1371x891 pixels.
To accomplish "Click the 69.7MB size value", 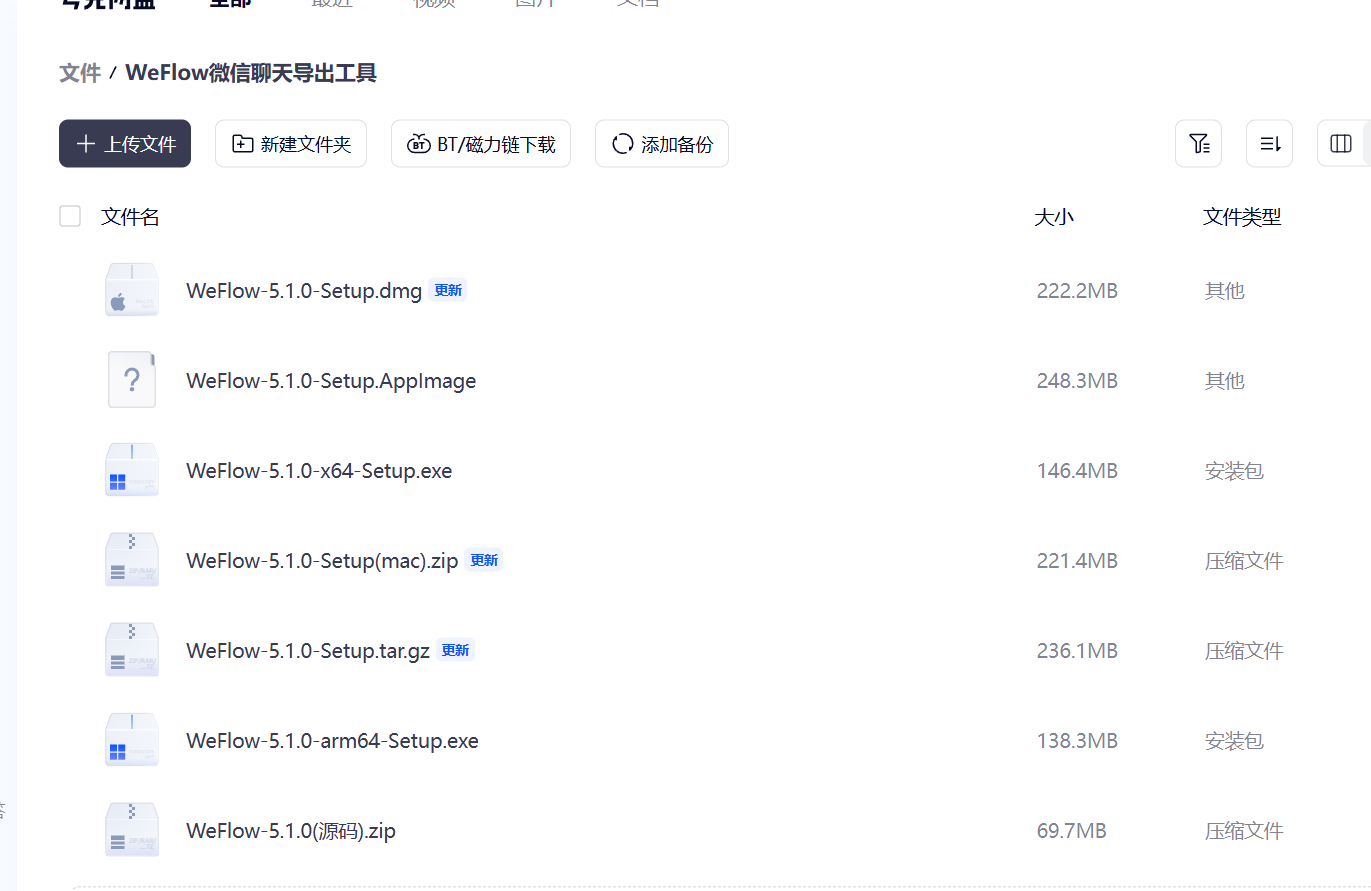I will [1071, 831].
